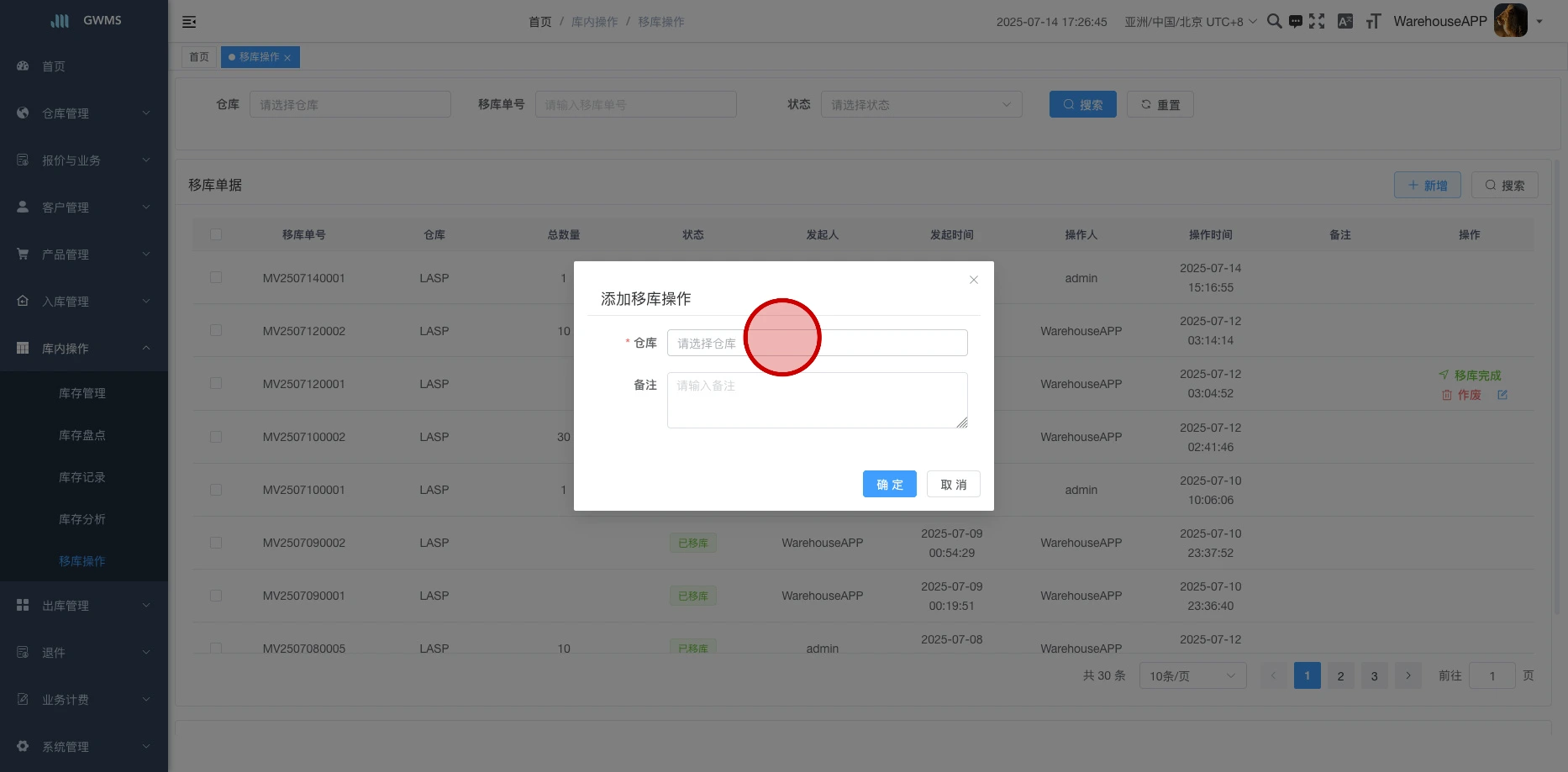The height and width of the screenshot is (772, 1568).
Task: Tick the select-all checkbox in table header
Action: pos(216,234)
